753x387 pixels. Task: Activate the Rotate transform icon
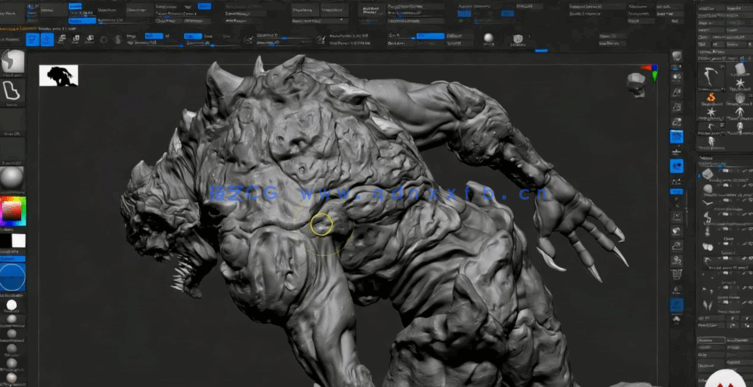tap(89, 39)
